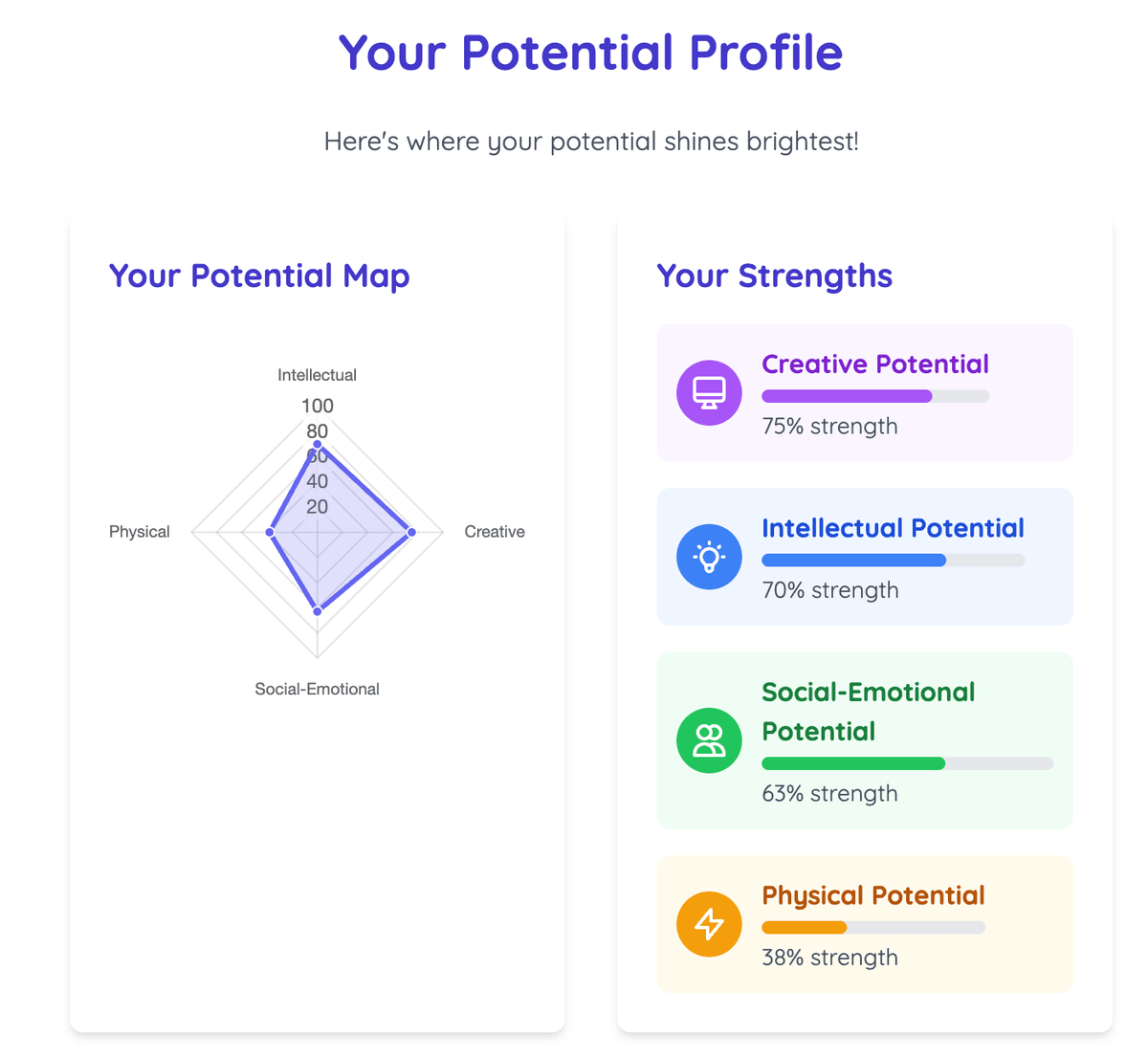Click the Physical Potential heading
Screen dimensions: 1148x1058
tap(872, 895)
